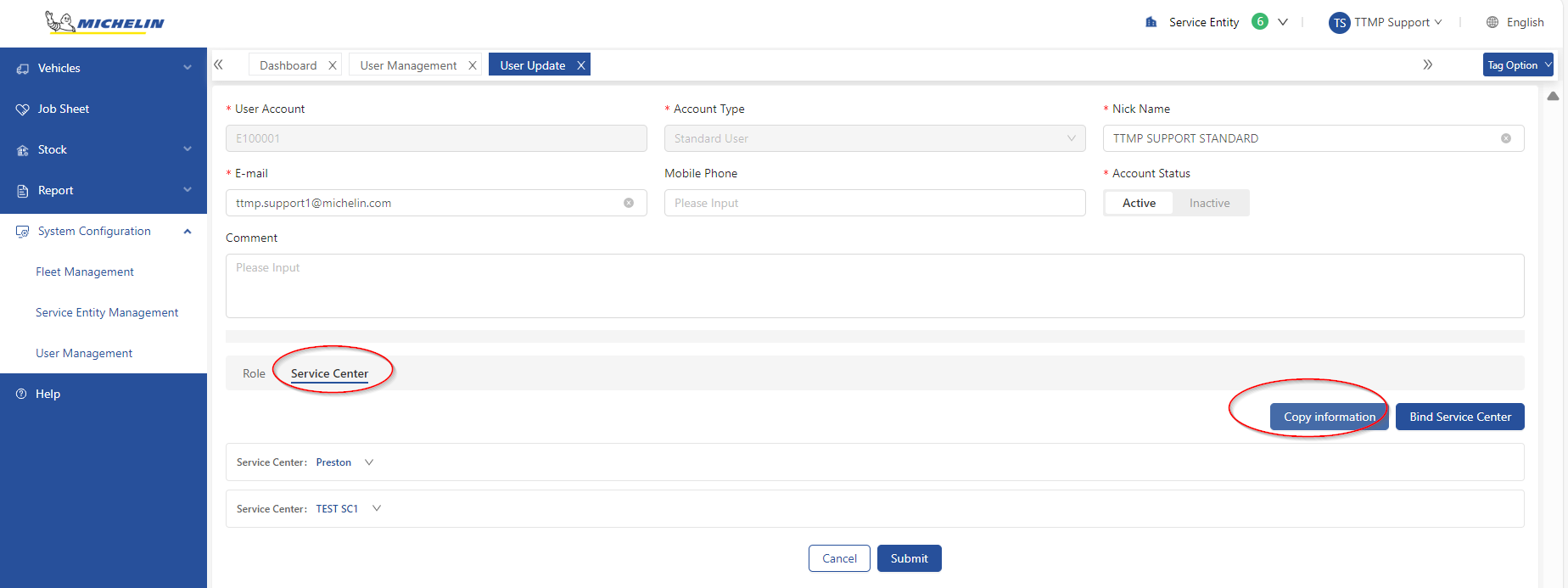Collapse tabs with double left arrow icon
Viewport: 1568px width, 588px height.
coord(219,64)
